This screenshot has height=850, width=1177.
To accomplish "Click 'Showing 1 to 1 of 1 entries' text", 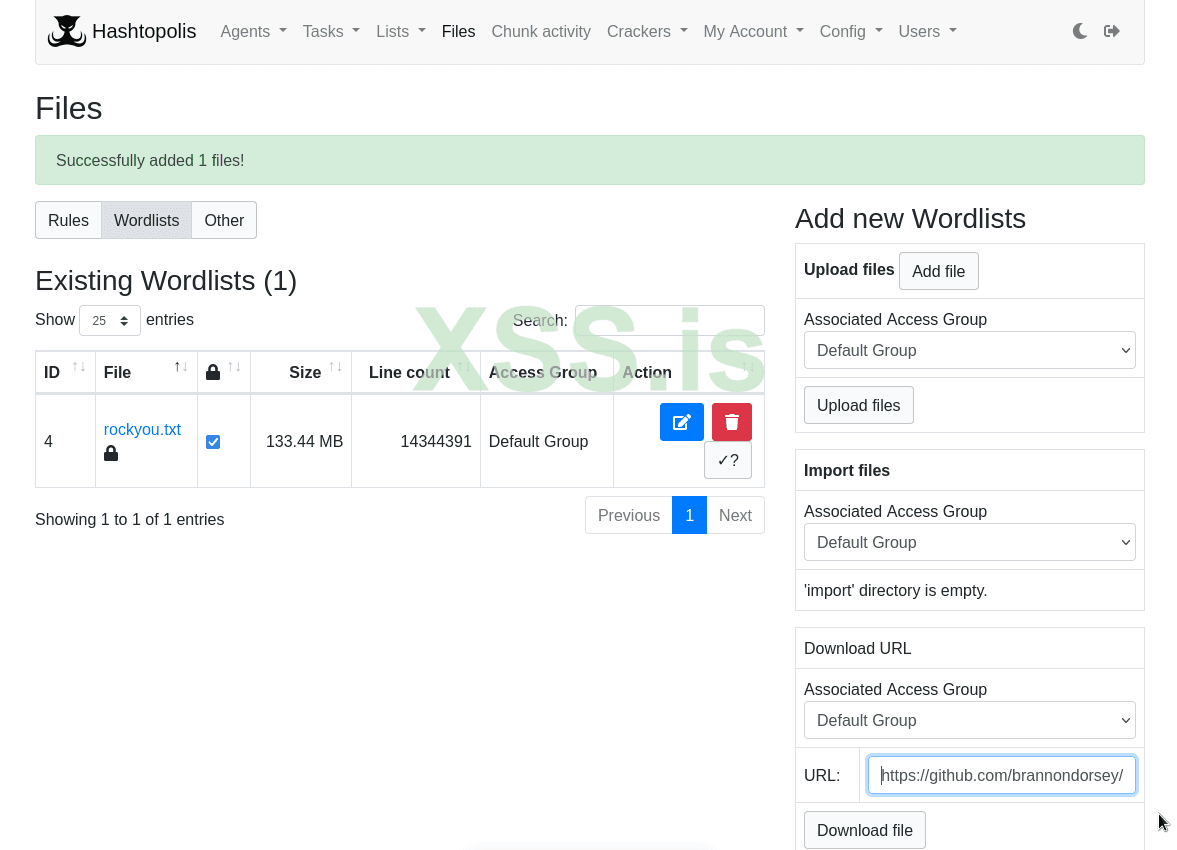I will [130, 520].
